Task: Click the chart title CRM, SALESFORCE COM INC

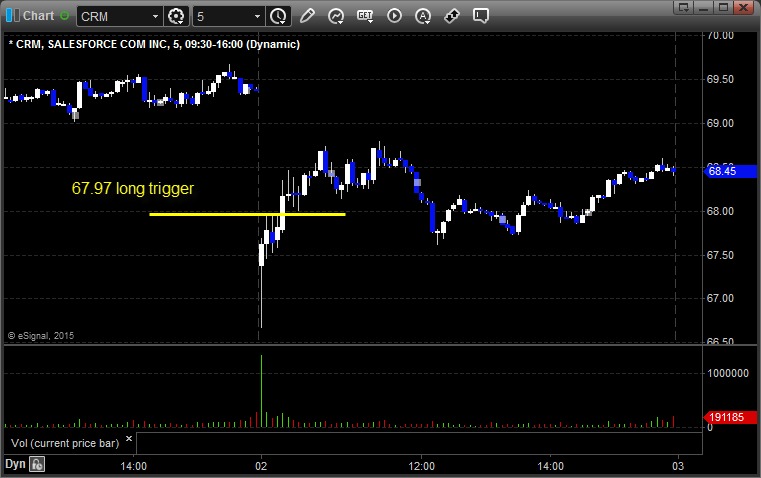Action: pyautogui.click(x=154, y=44)
